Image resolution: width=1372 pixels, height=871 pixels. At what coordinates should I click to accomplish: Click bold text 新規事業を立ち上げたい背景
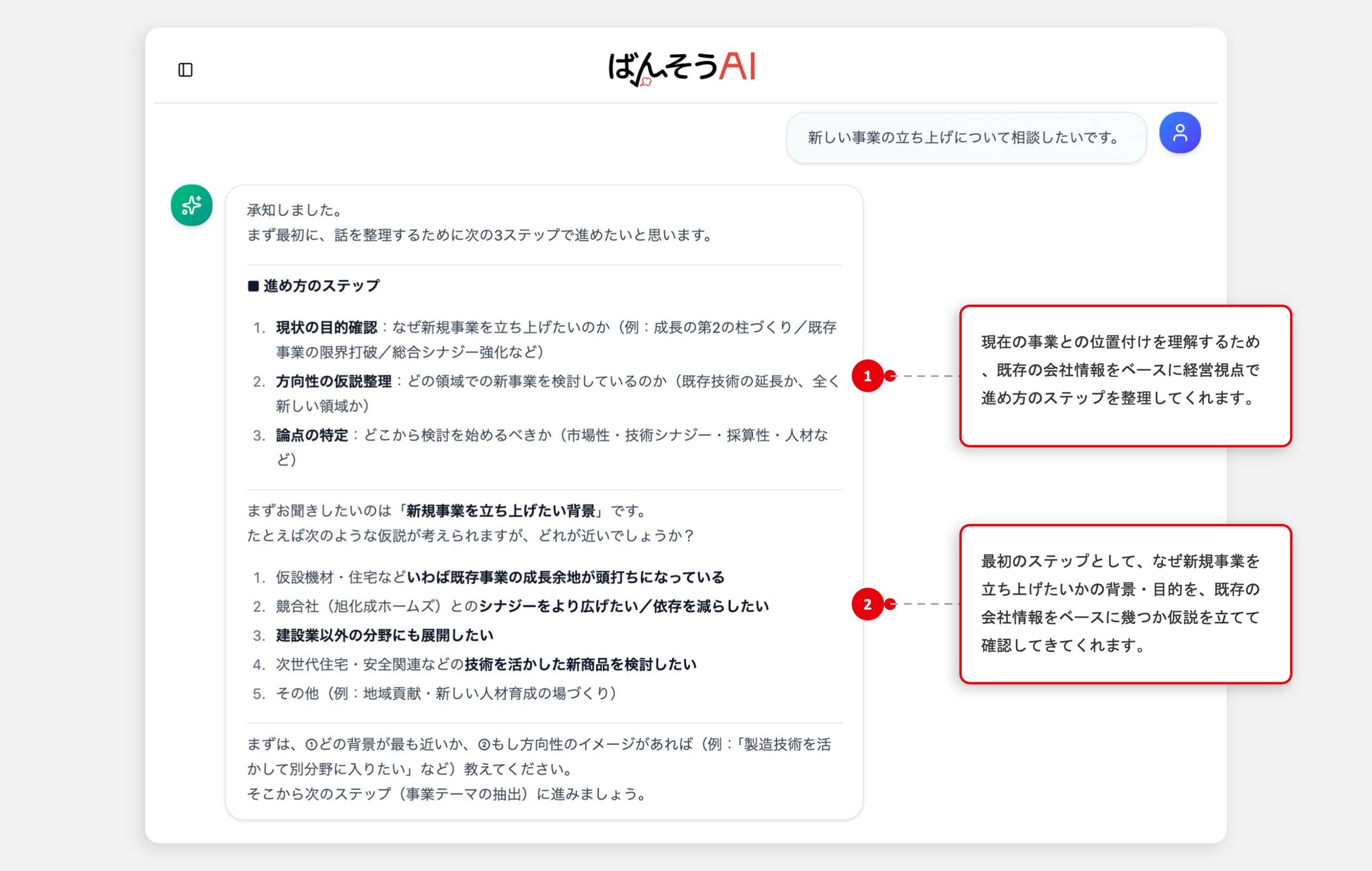pyautogui.click(x=500, y=511)
